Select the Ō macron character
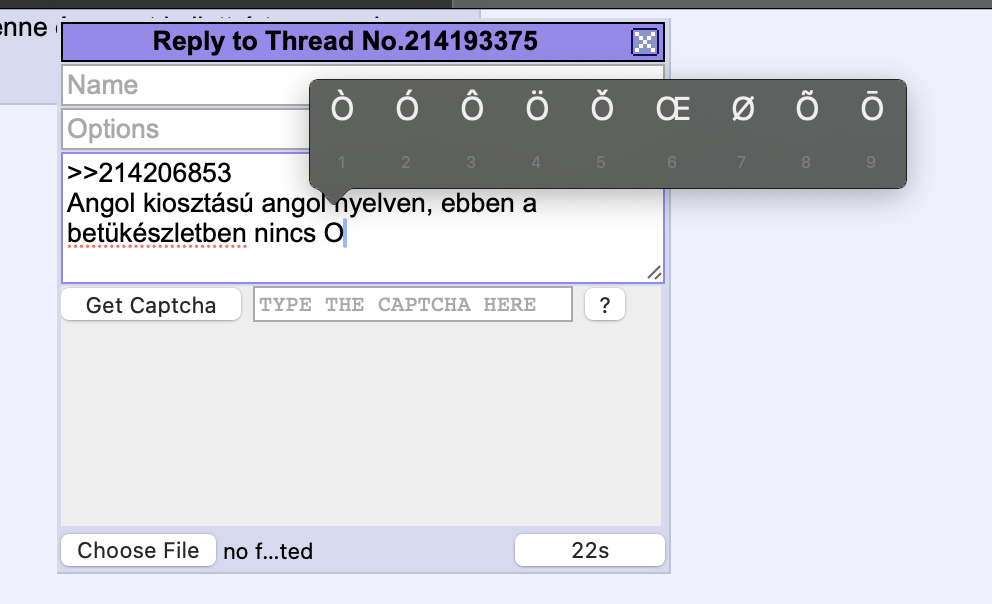The height and width of the screenshot is (604, 992). pos(872,107)
